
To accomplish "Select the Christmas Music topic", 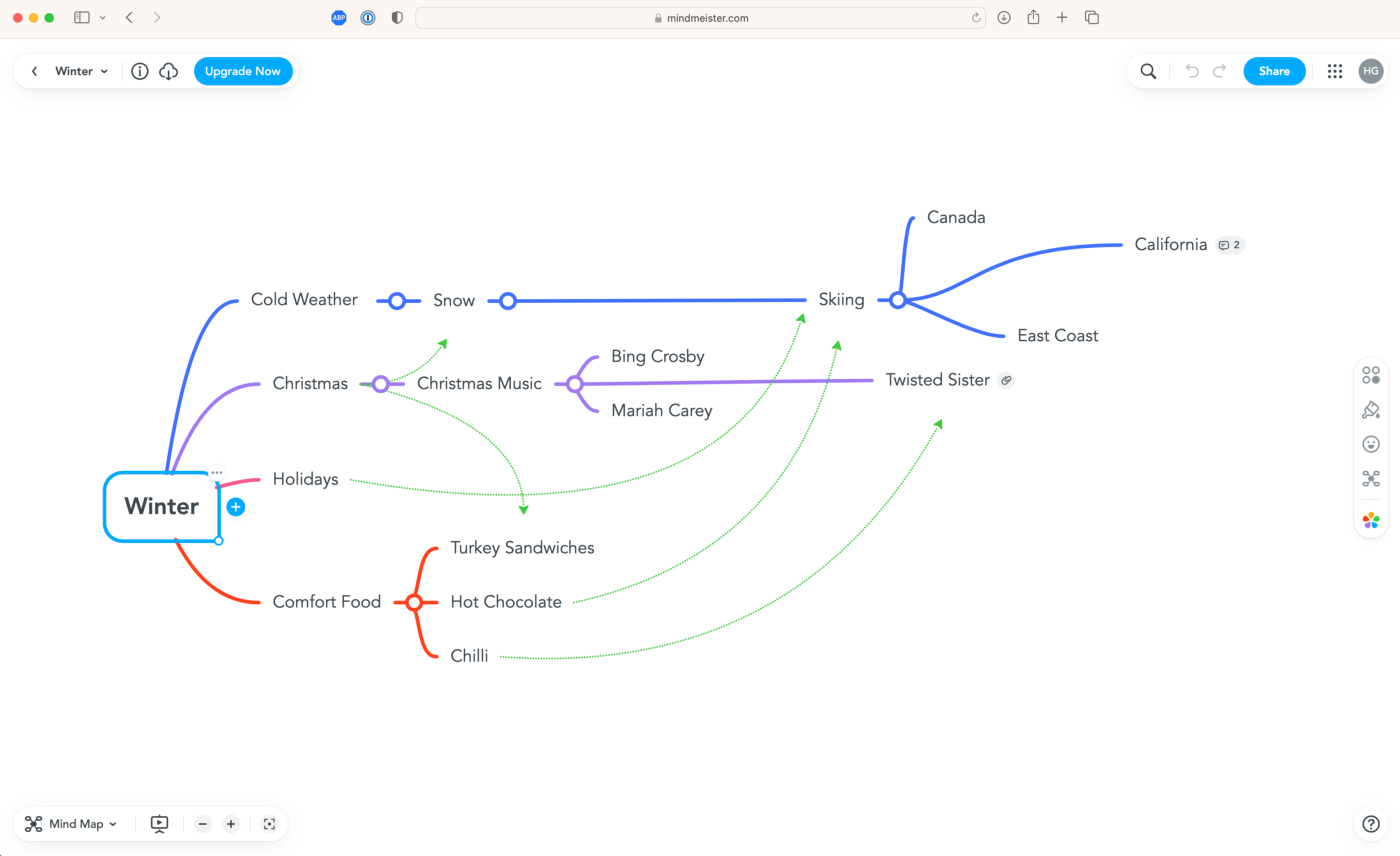I will 479,383.
